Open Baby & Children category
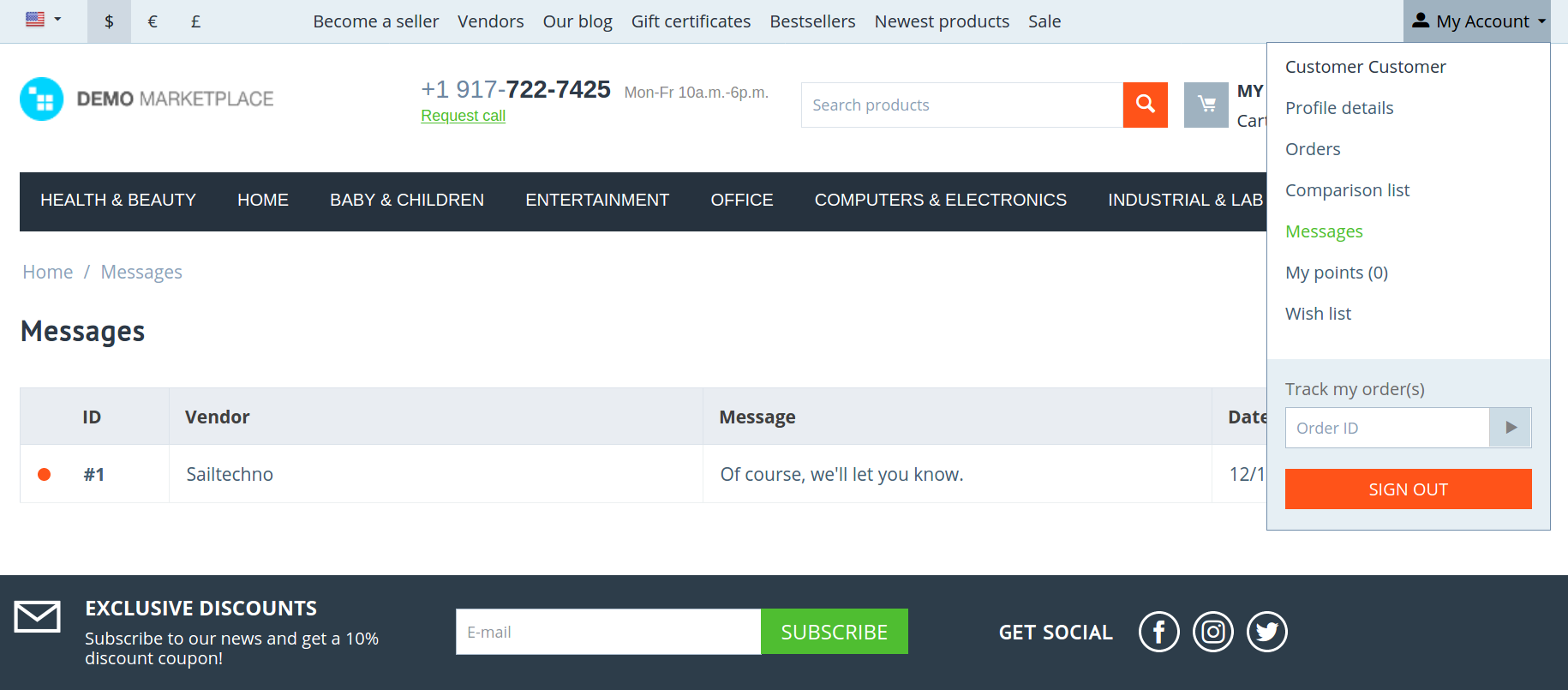The image size is (1568, 690). (407, 201)
